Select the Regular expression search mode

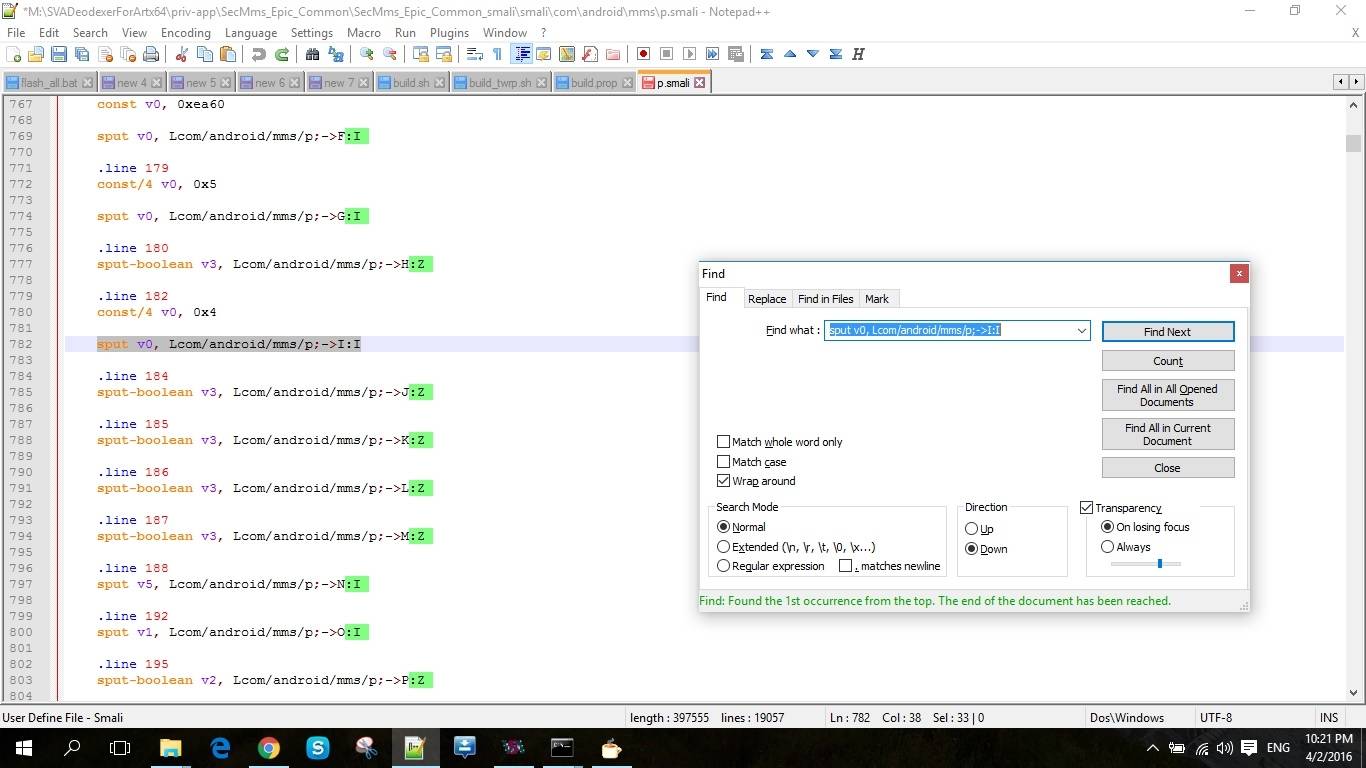(724, 566)
